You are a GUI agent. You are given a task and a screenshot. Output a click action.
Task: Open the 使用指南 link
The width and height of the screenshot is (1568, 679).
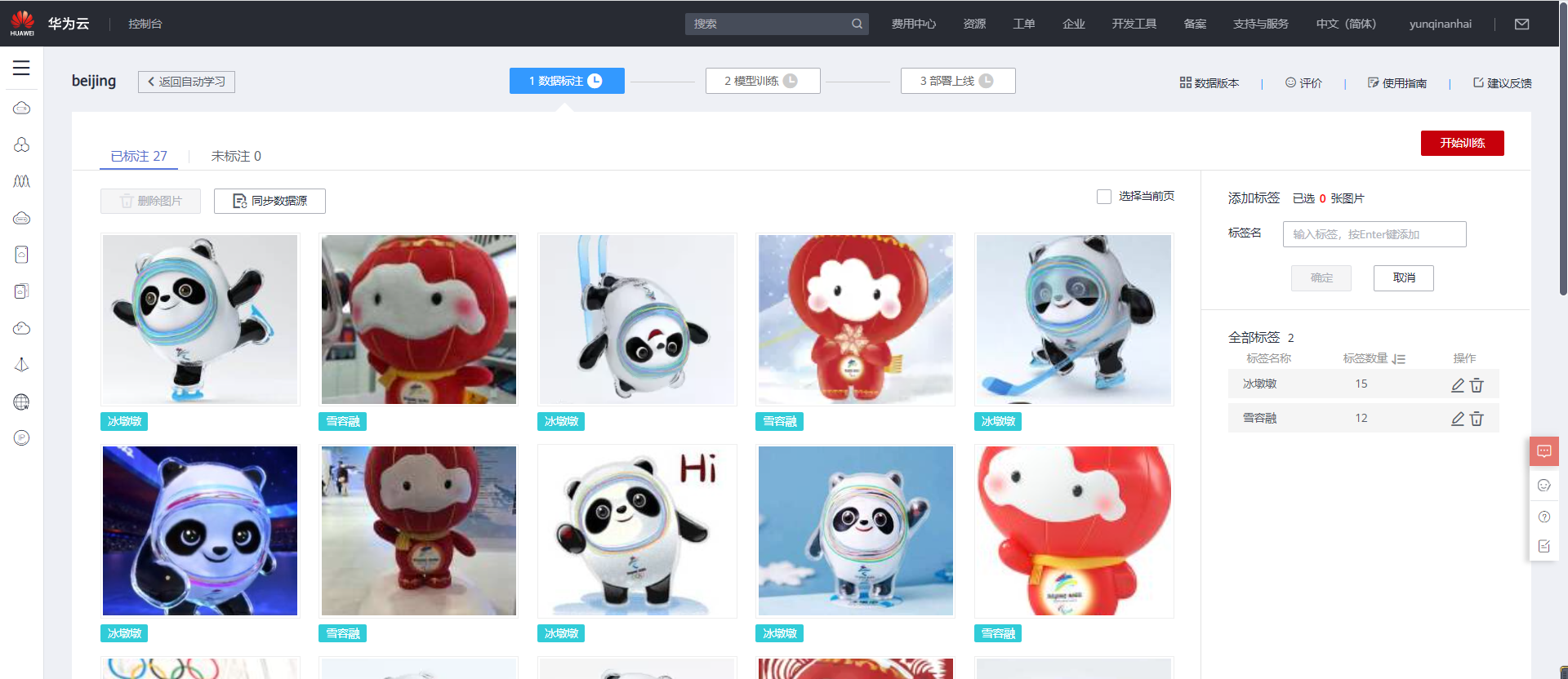(x=1397, y=83)
